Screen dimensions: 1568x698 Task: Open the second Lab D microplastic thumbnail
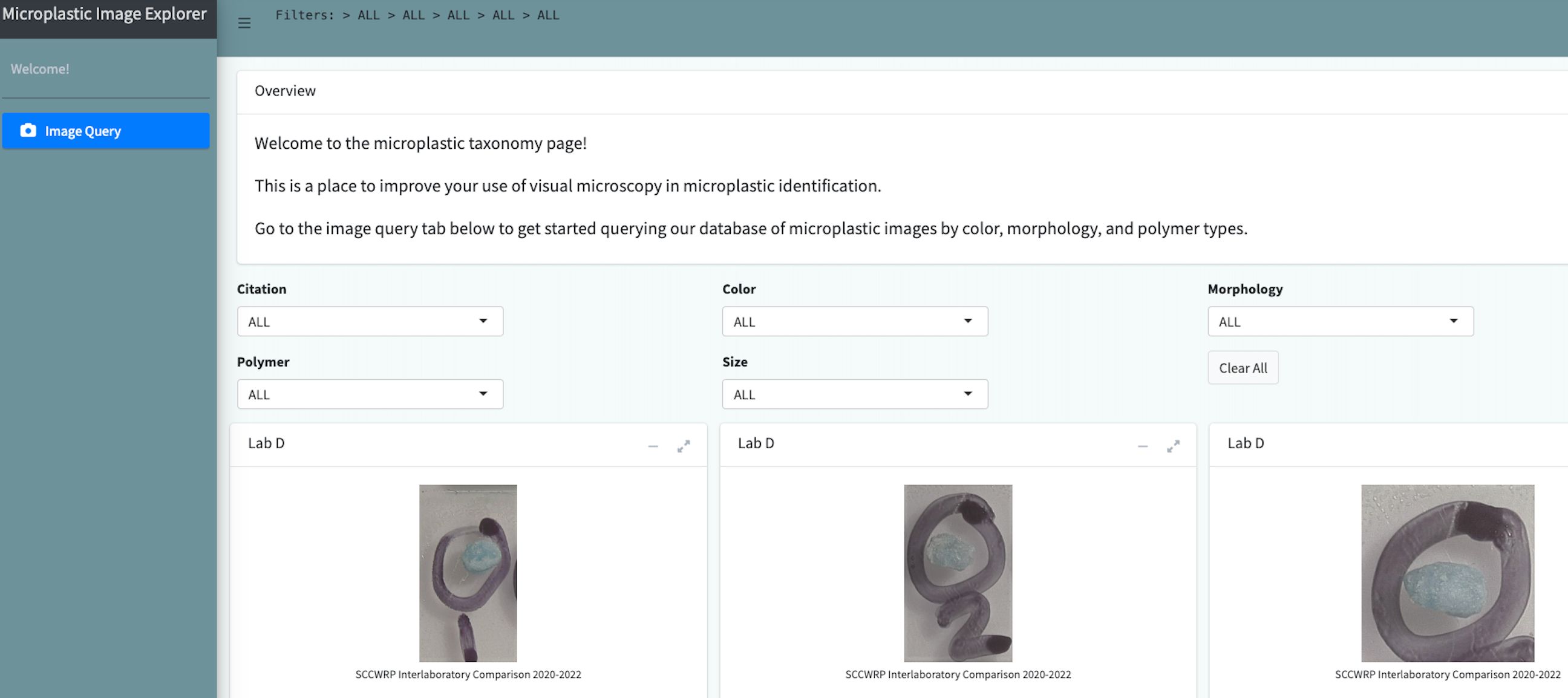coord(958,573)
